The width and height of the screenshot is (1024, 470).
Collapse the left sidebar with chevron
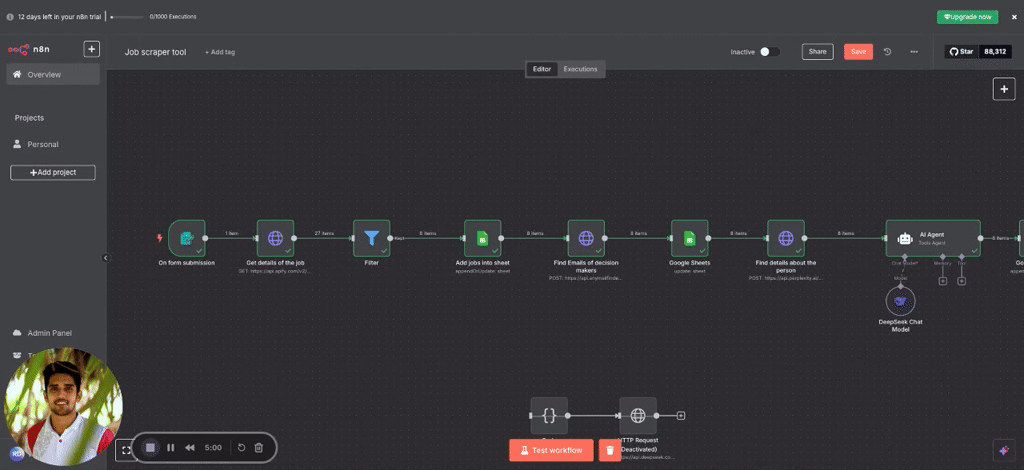click(105, 258)
